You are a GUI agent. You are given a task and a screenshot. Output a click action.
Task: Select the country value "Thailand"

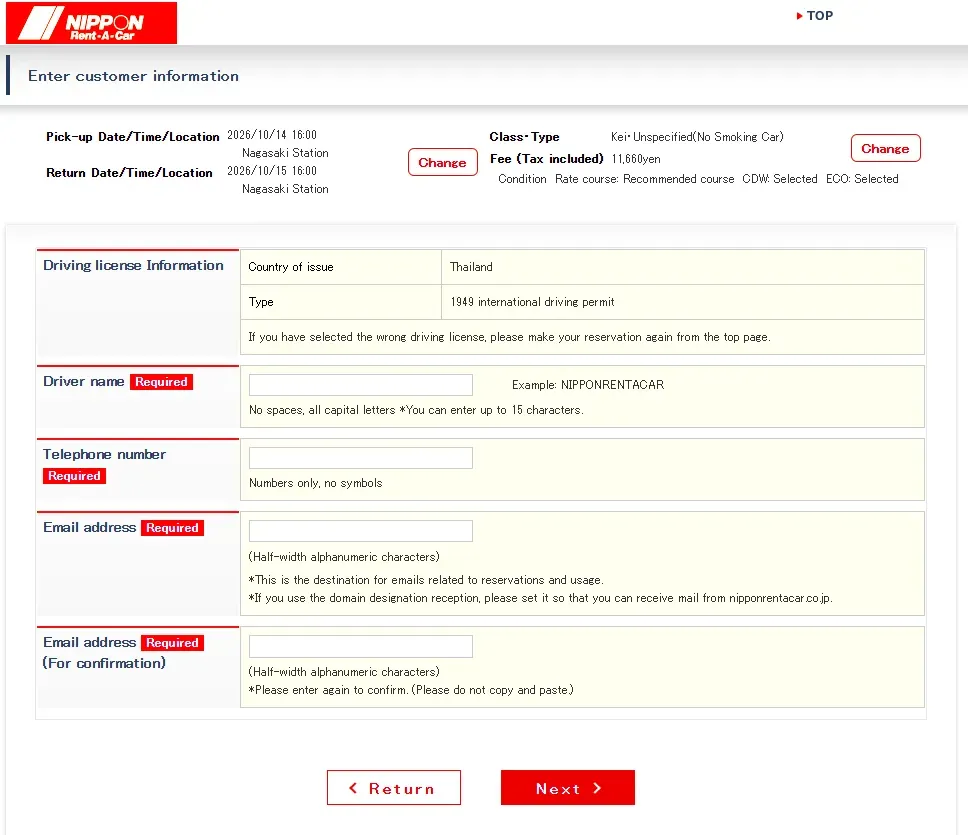point(471,267)
